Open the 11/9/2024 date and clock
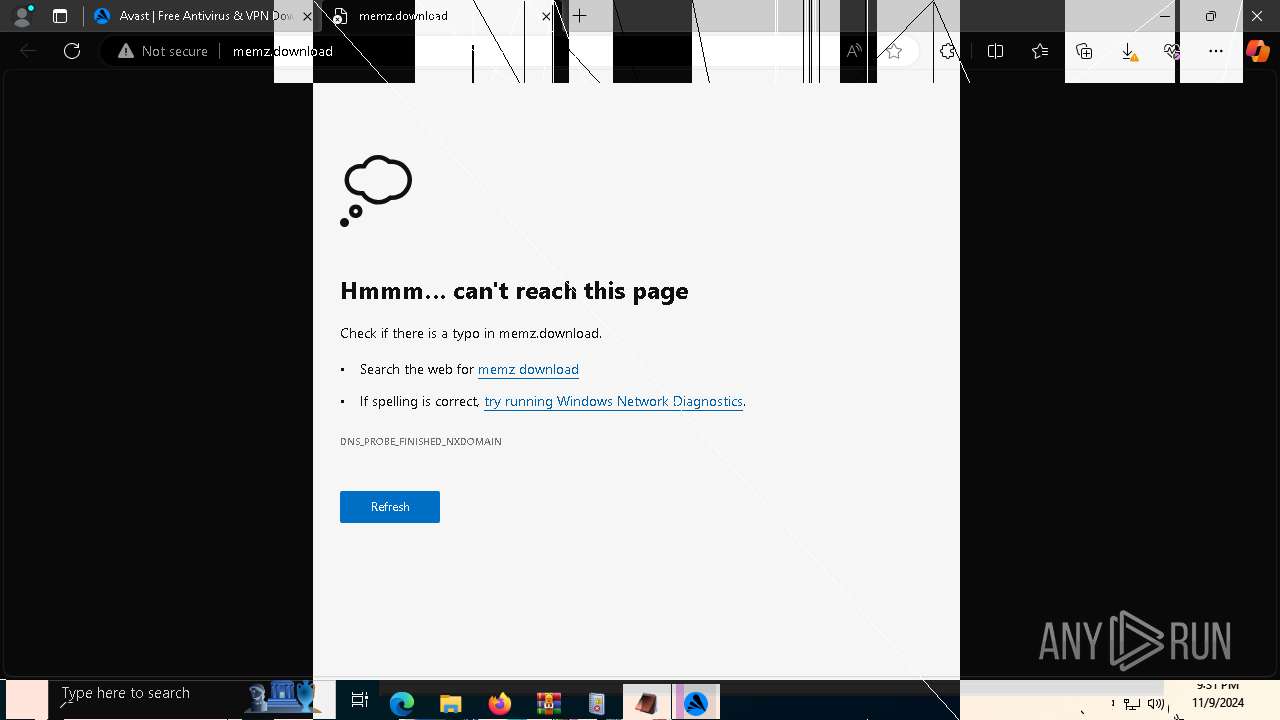This screenshot has height=720, width=1280. pos(1217,695)
